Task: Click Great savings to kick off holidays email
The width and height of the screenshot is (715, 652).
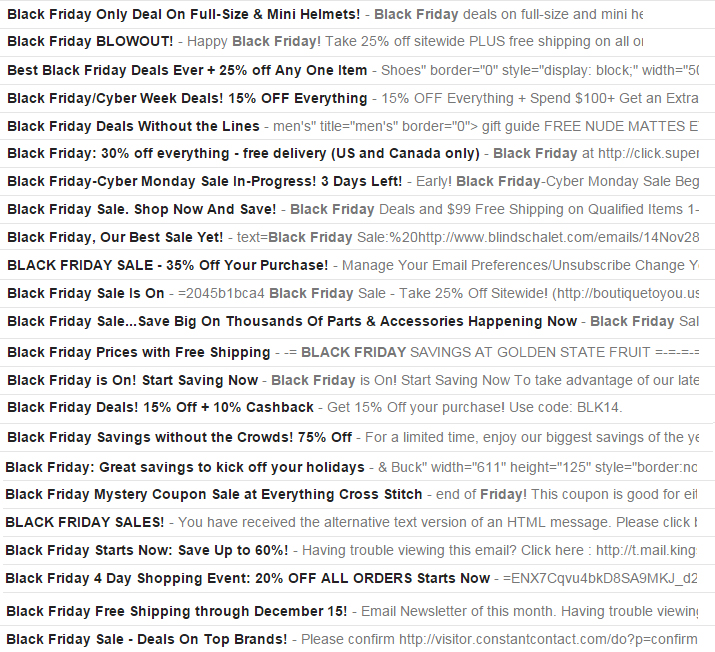Action: 185,467
